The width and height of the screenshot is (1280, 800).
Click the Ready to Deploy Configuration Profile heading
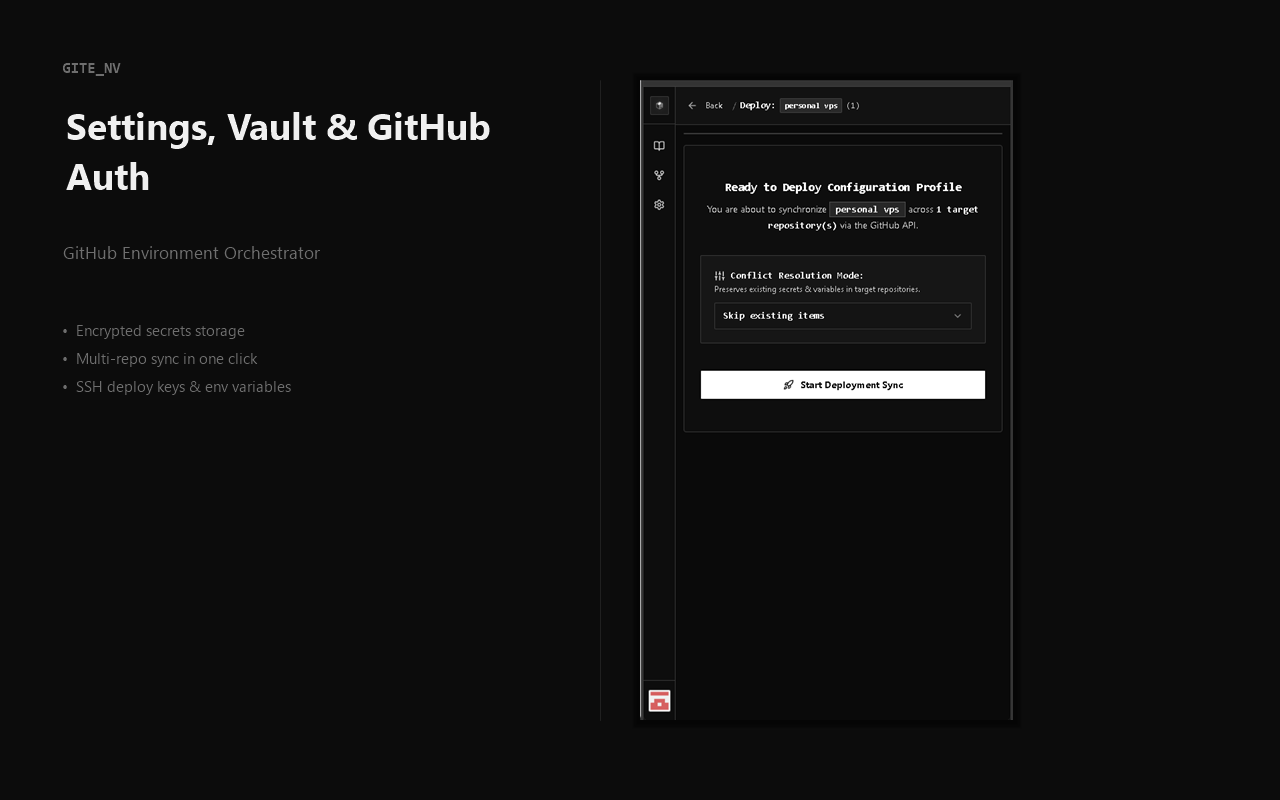coord(843,187)
